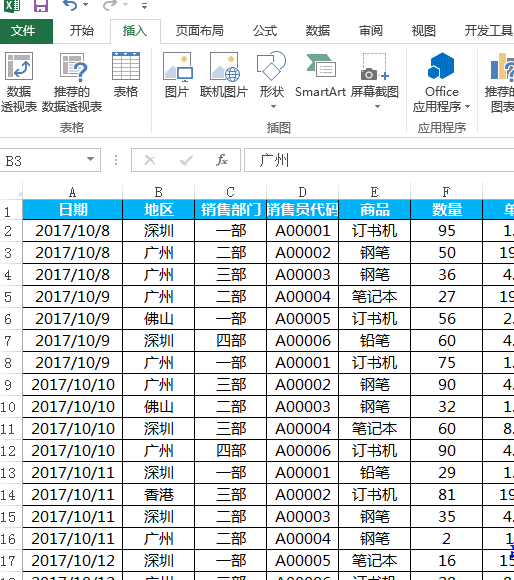Select column C header

(230, 192)
